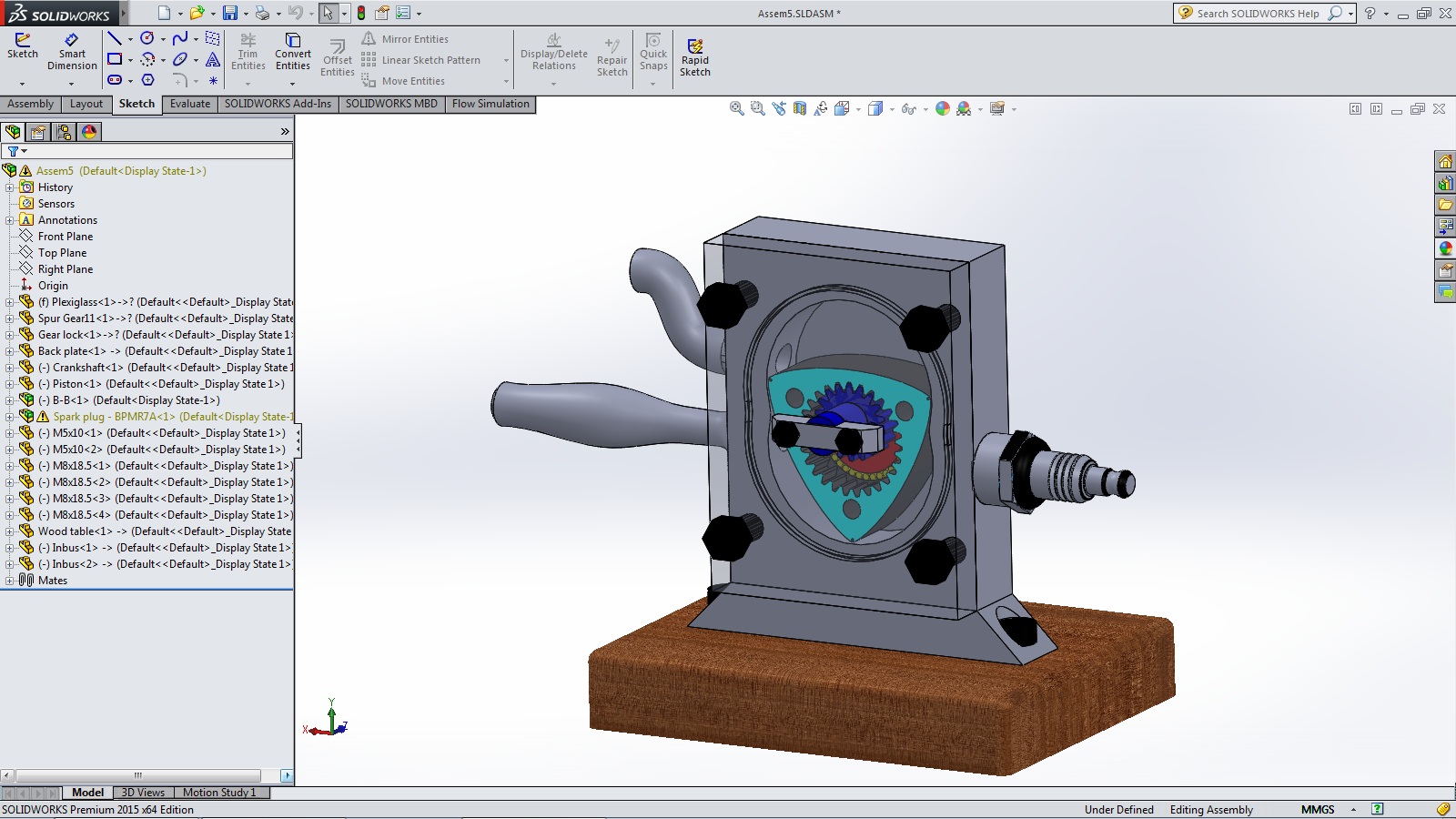
Task: Select the Polygon sketch tool
Action: (x=147, y=80)
